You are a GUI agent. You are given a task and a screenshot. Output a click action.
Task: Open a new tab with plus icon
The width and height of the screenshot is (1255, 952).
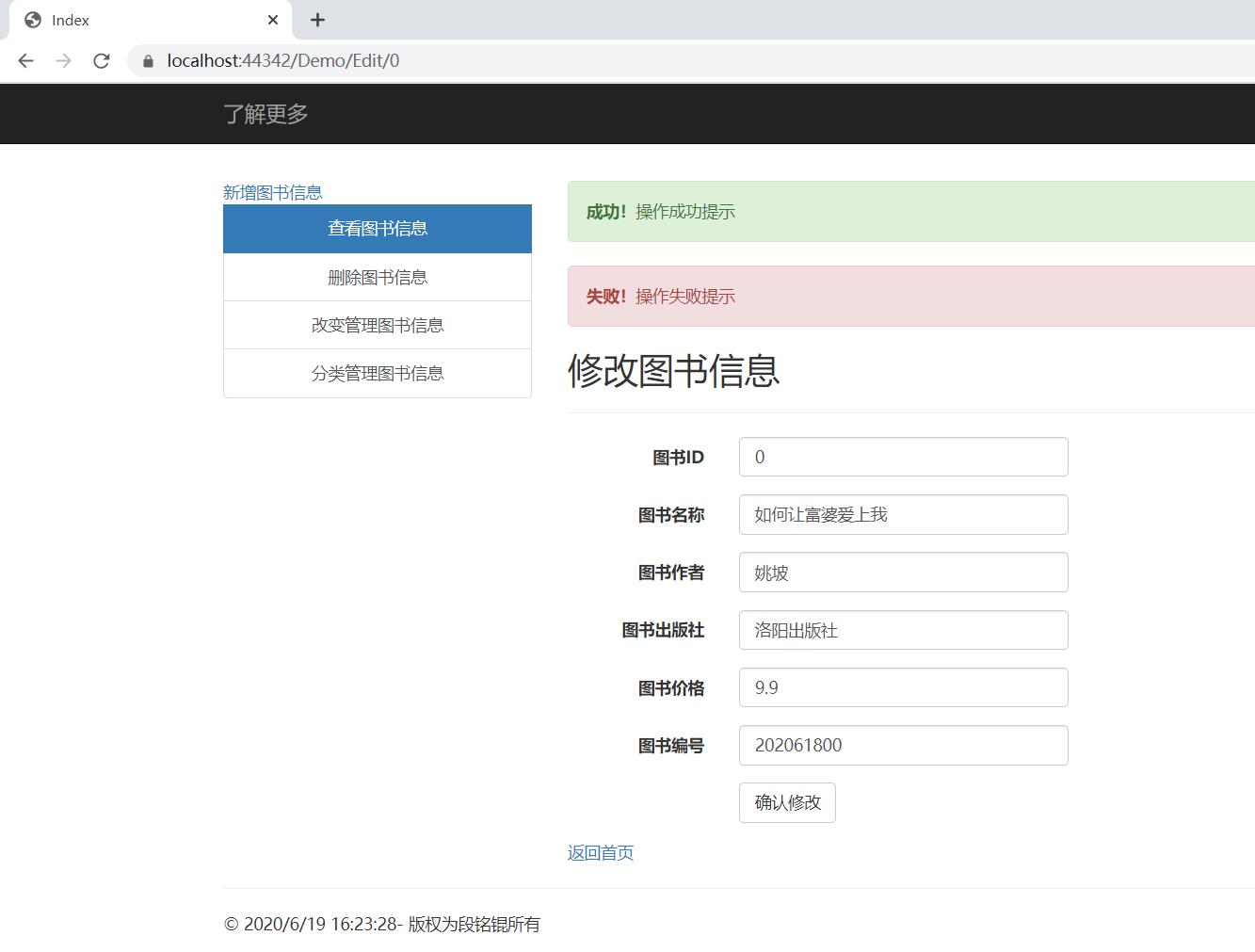[318, 20]
